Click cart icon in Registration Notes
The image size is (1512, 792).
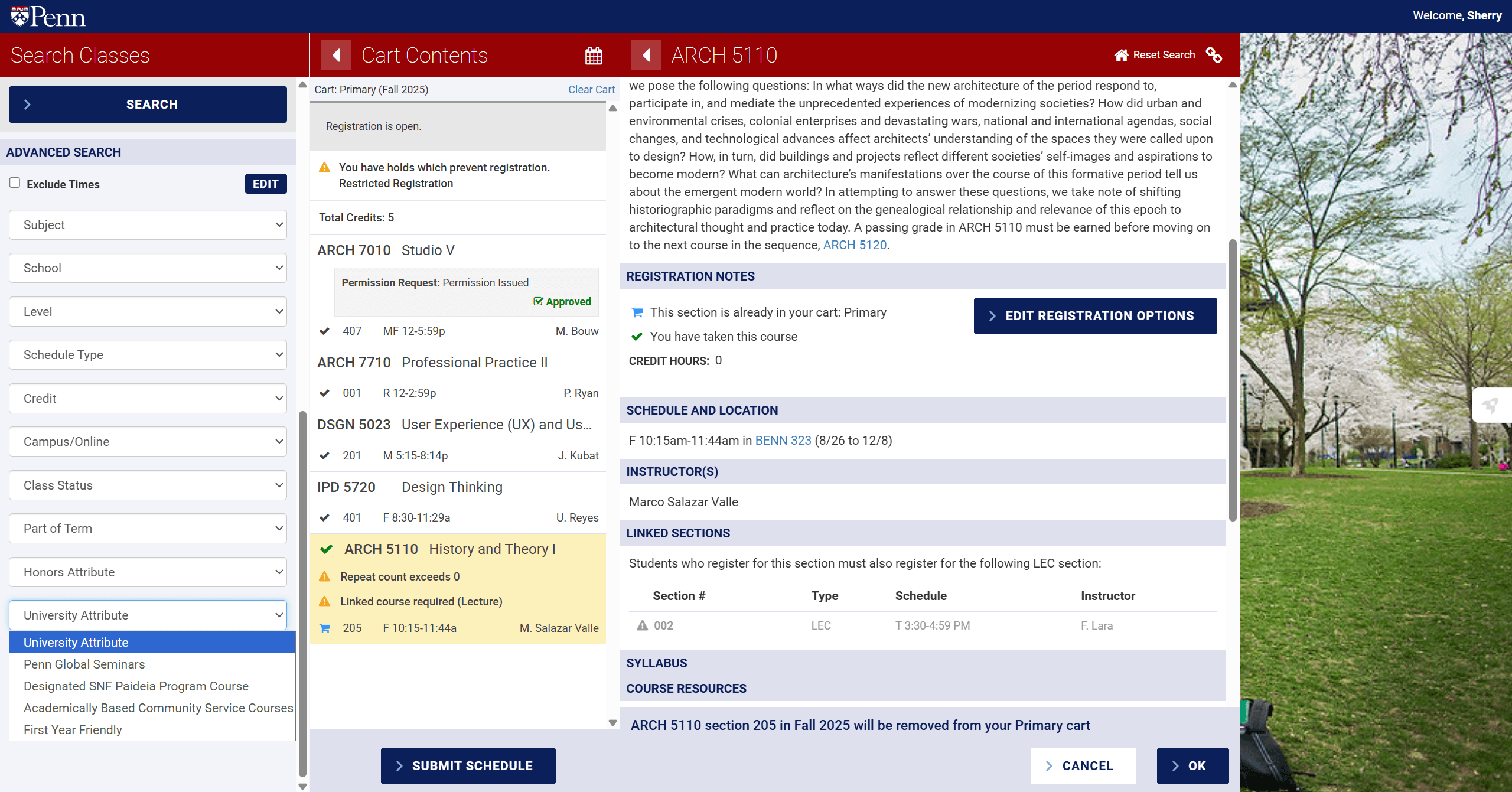pos(637,312)
